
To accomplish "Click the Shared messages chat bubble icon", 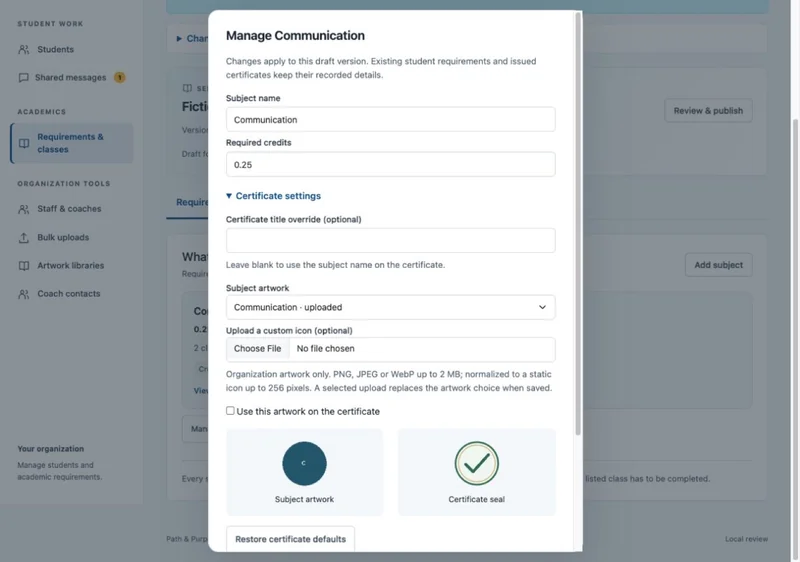I will (23, 78).
